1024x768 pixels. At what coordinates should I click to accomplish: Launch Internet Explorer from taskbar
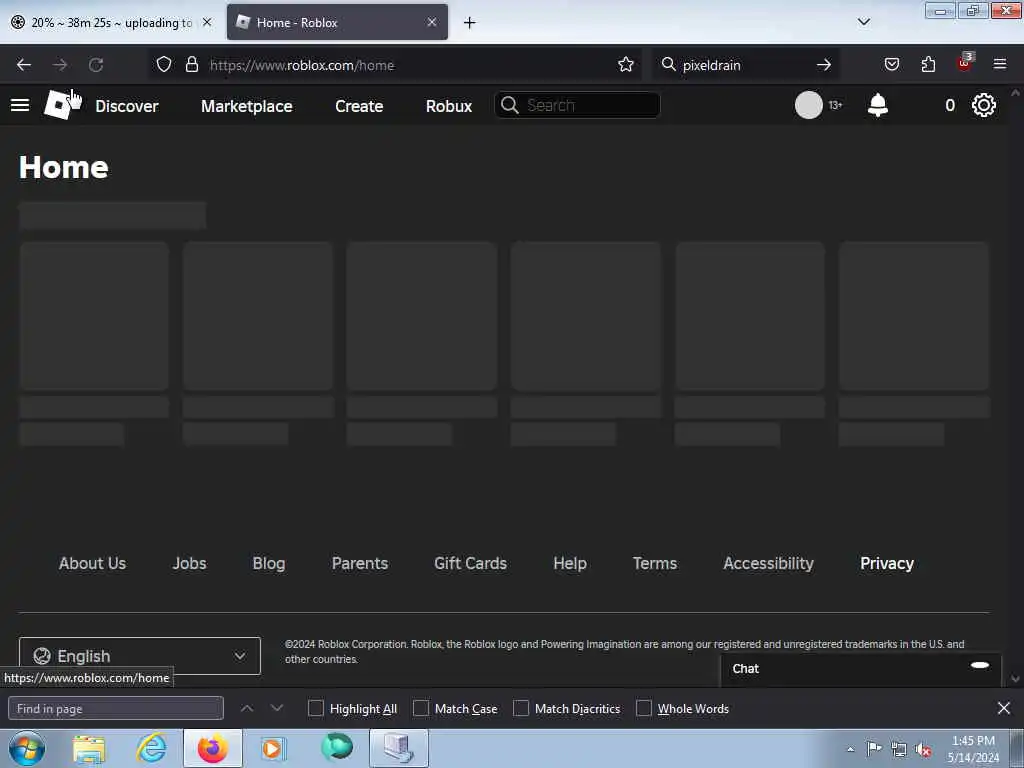[x=151, y=748]
